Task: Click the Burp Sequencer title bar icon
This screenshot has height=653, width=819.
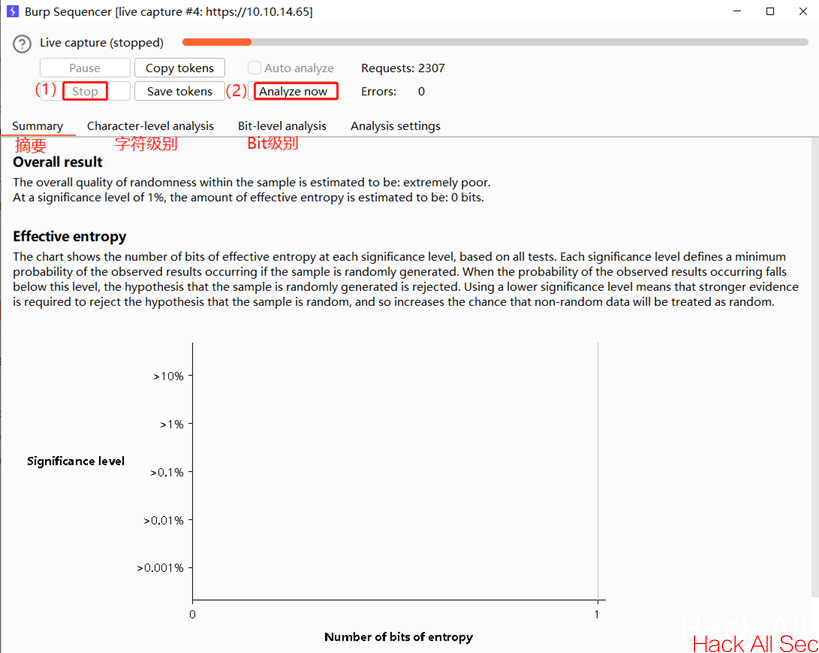Action: tap(13, 11)
